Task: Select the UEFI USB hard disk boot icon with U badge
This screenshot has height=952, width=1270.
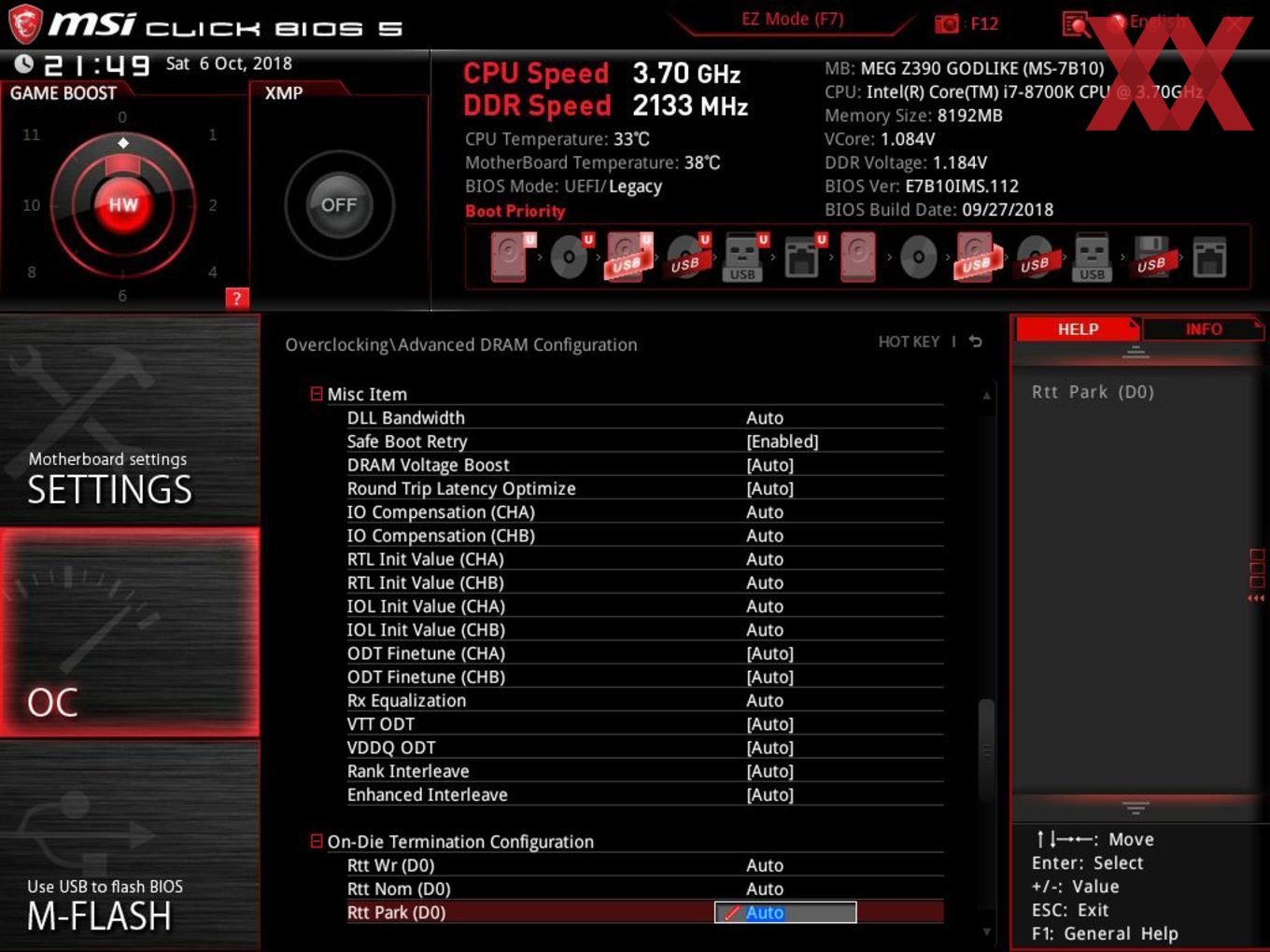Action: click(x=628, y=257)
